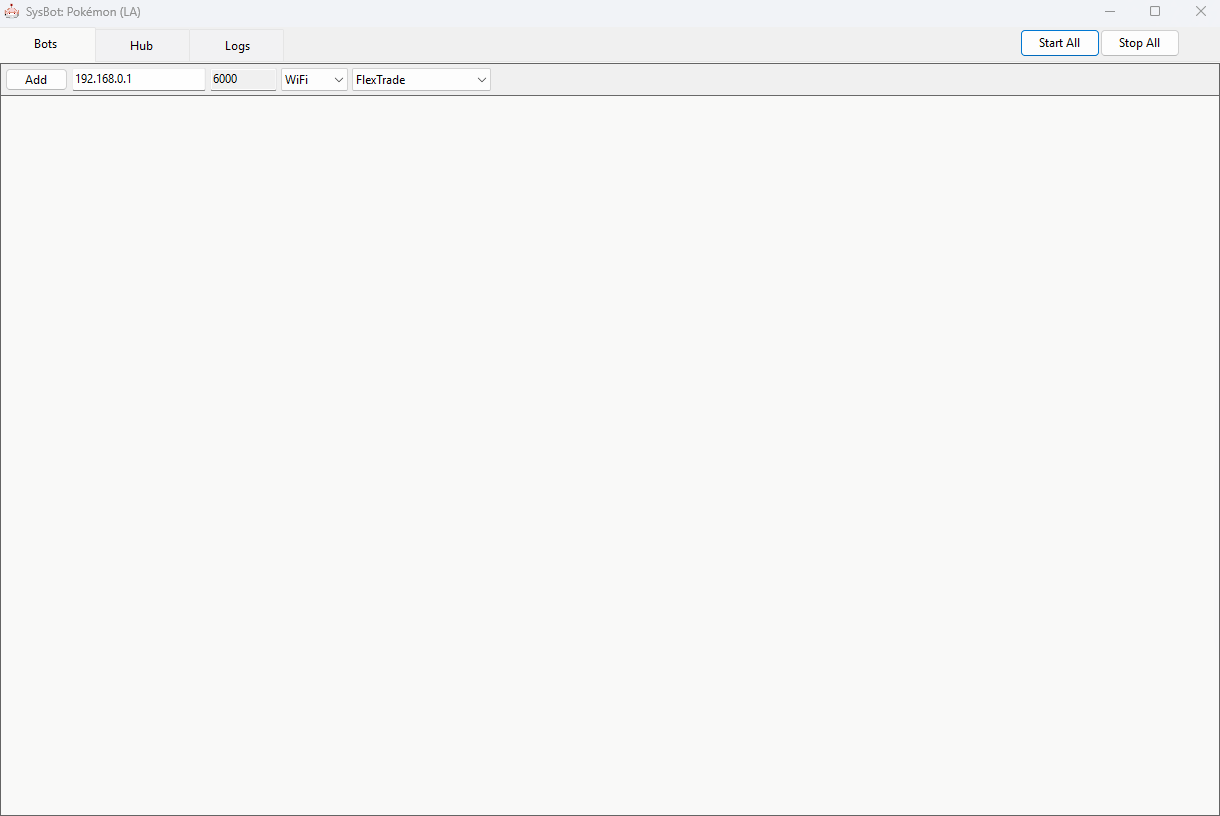Expand the arrow on the WiFi selector

pos(339,79)
